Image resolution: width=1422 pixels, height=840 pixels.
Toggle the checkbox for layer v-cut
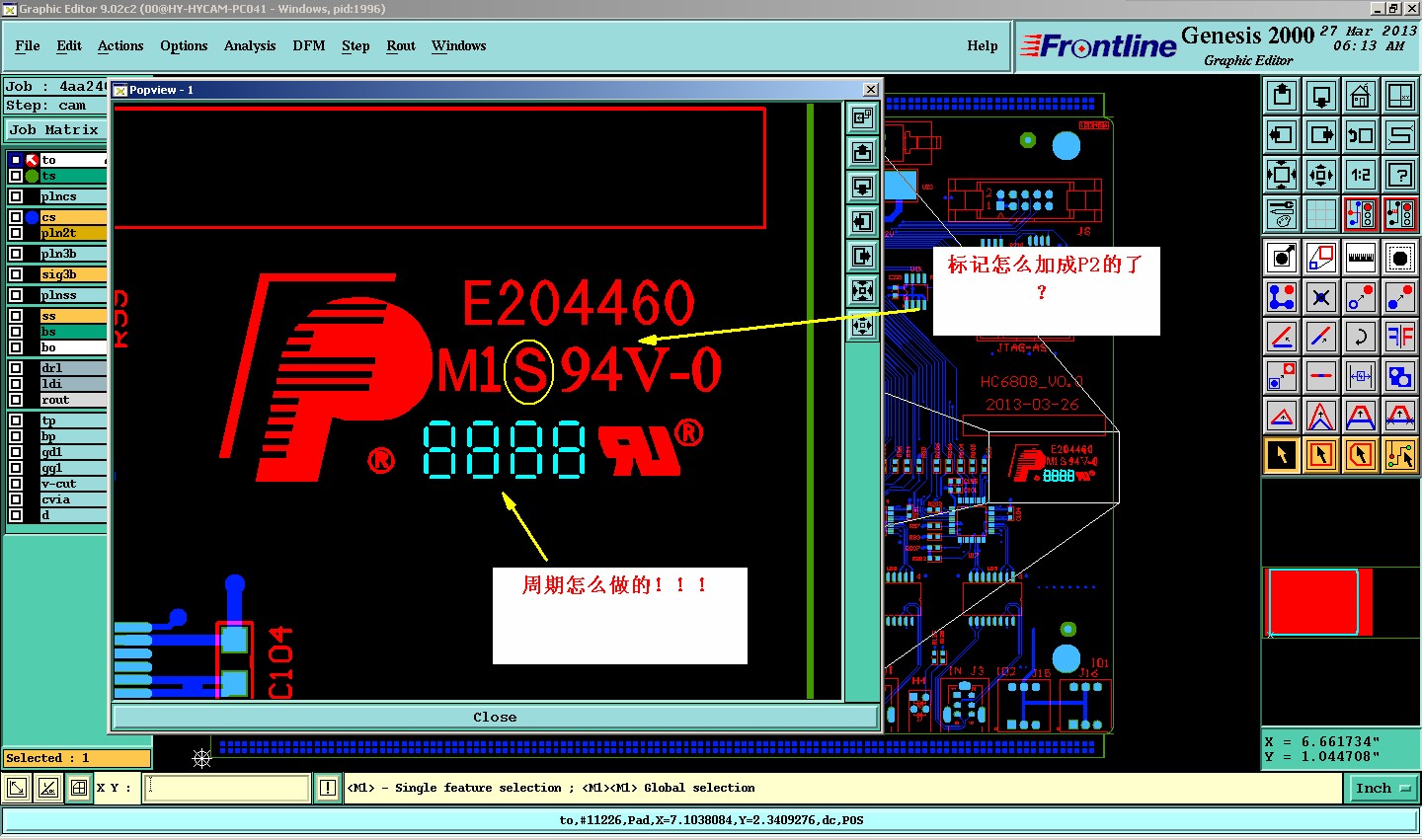pos(16,484)
